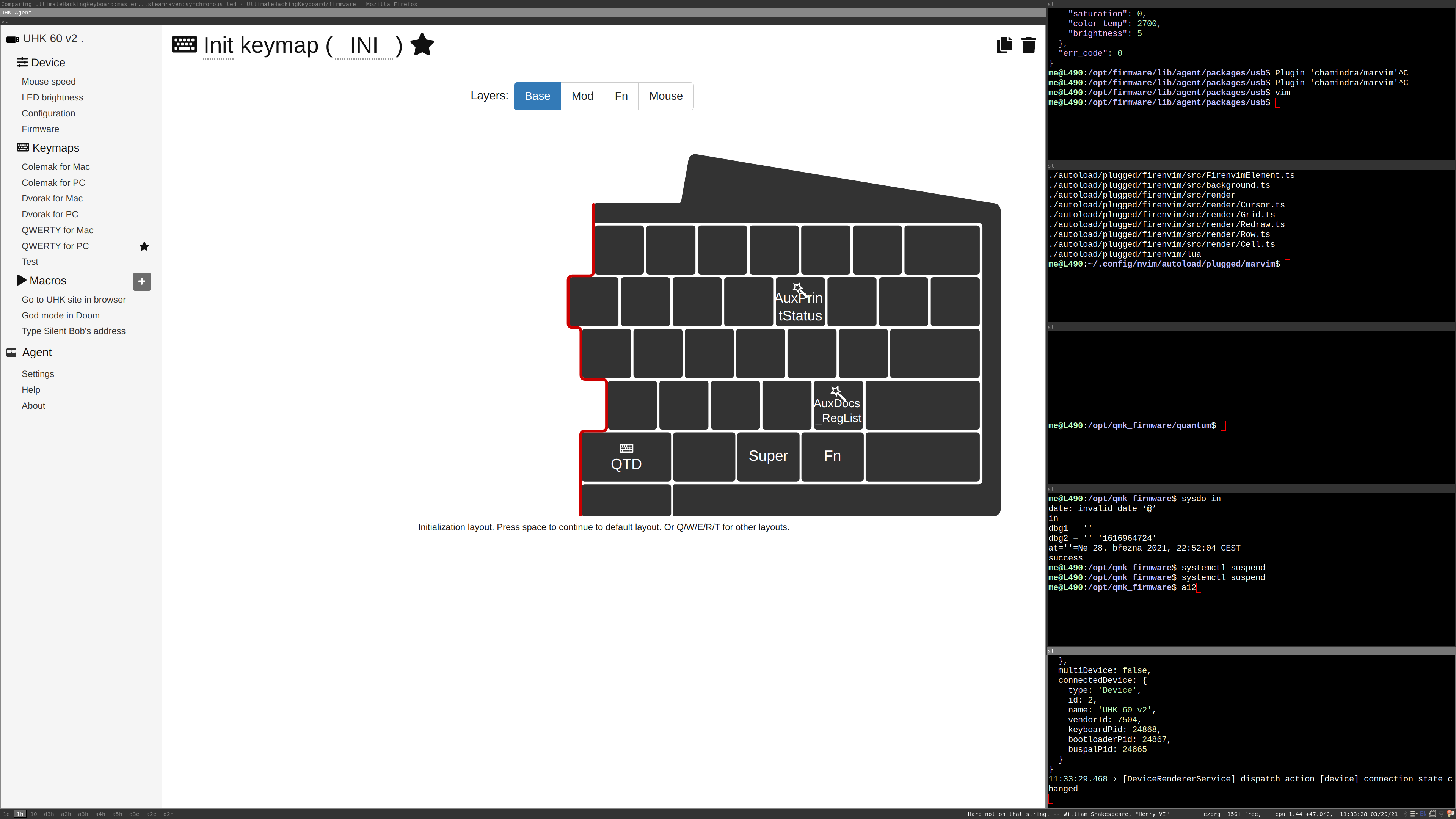Click the + button to add a macro
Screen dimensions: 1456x819
click(142, 281)
